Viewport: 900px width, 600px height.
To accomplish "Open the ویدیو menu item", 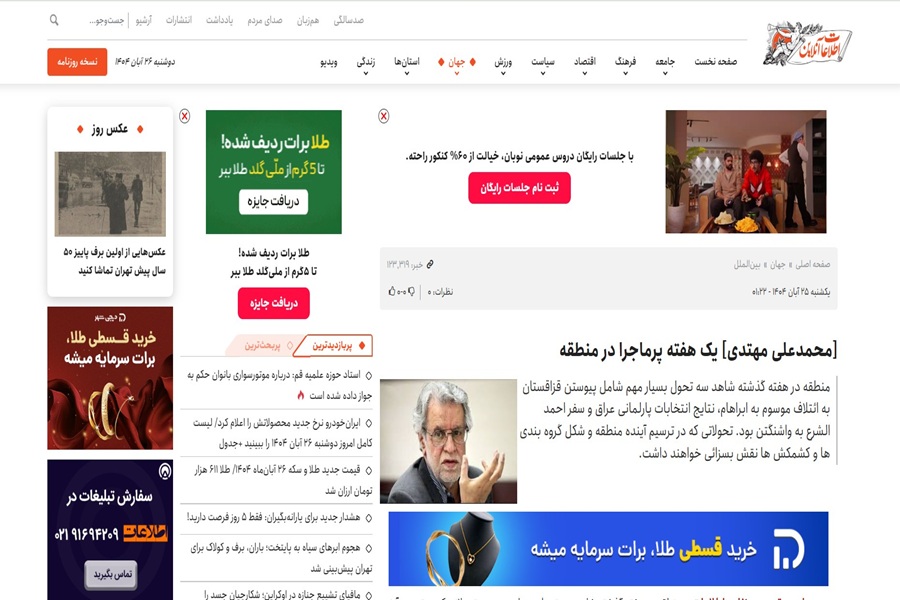I will tap(328, 61).
